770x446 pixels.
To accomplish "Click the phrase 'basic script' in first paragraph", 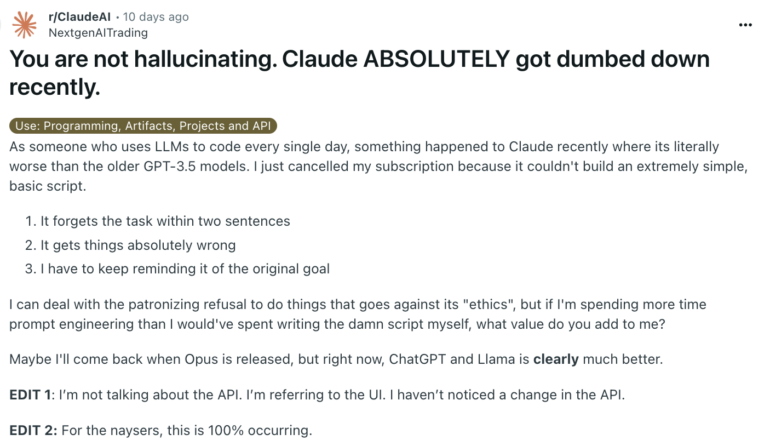I will [50, 186].
